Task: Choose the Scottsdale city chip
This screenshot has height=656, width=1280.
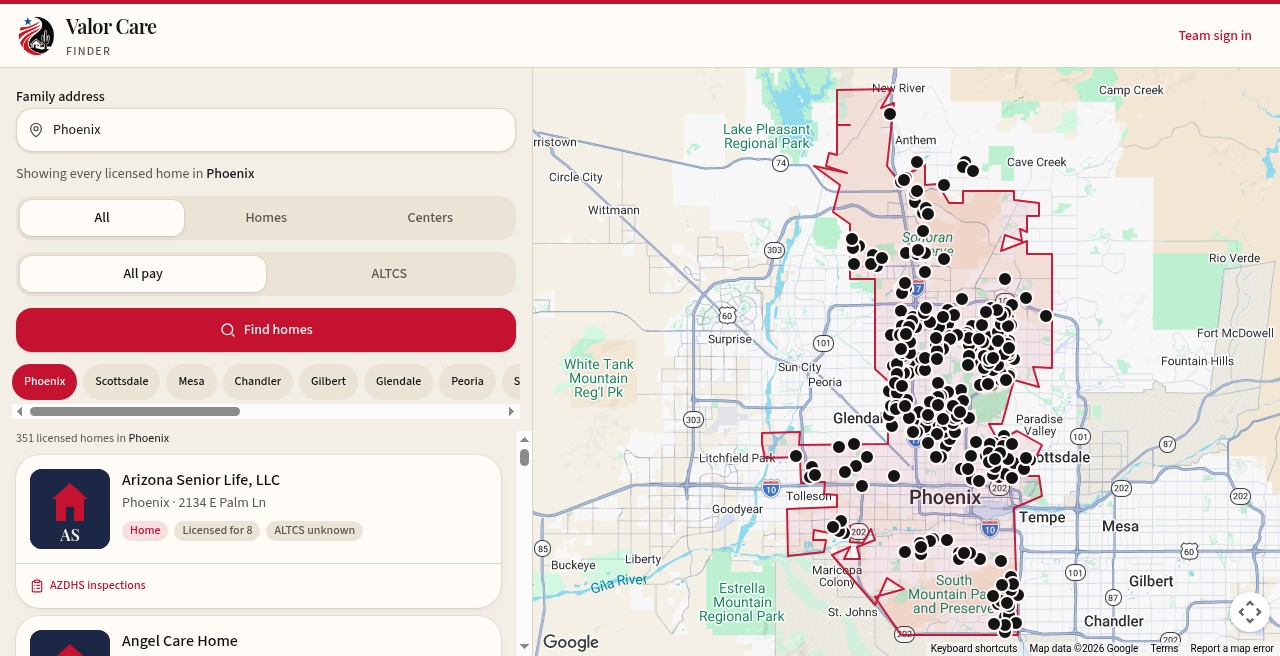Action: 122,382
